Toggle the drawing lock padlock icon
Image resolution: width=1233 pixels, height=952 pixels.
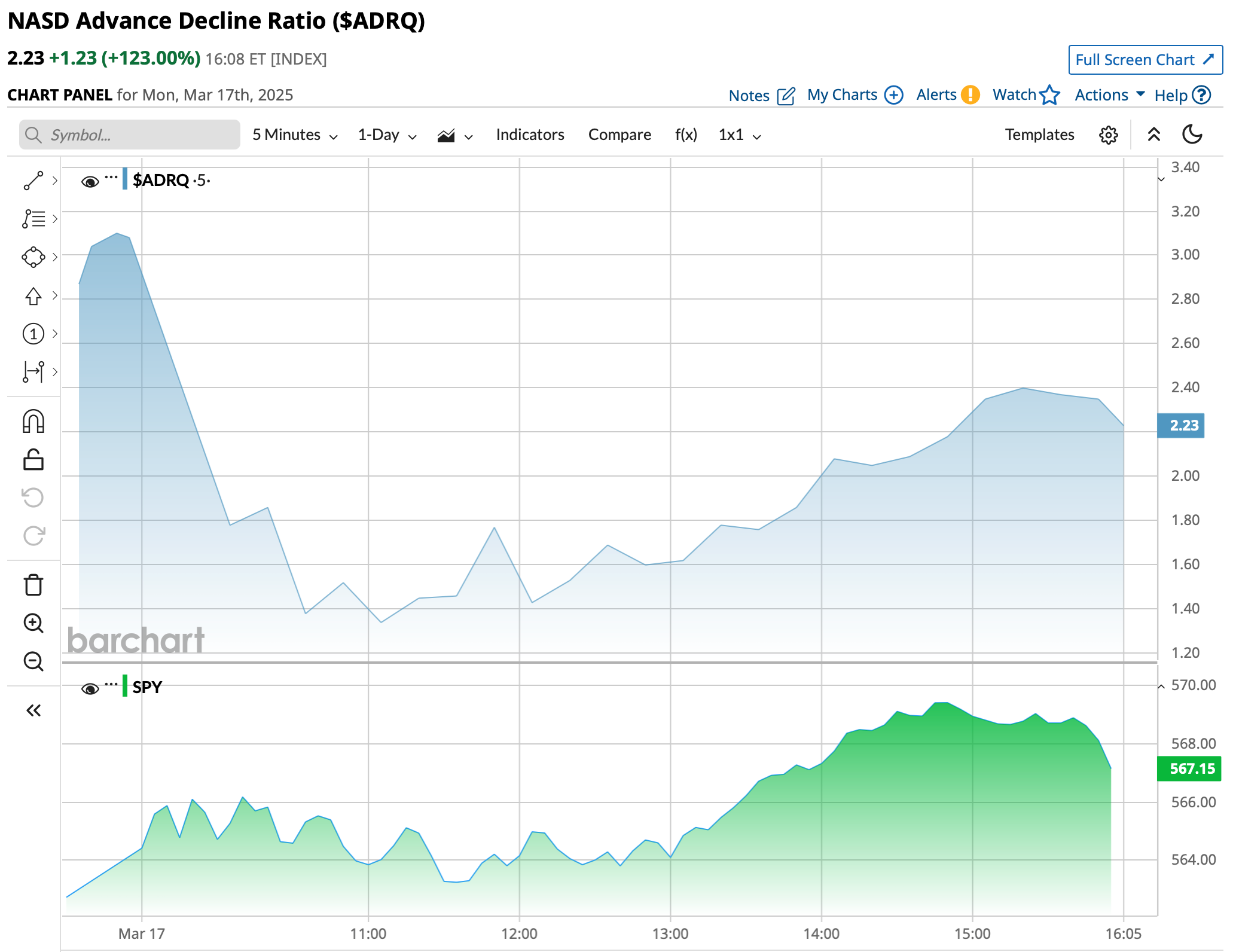tap(33, 460)
